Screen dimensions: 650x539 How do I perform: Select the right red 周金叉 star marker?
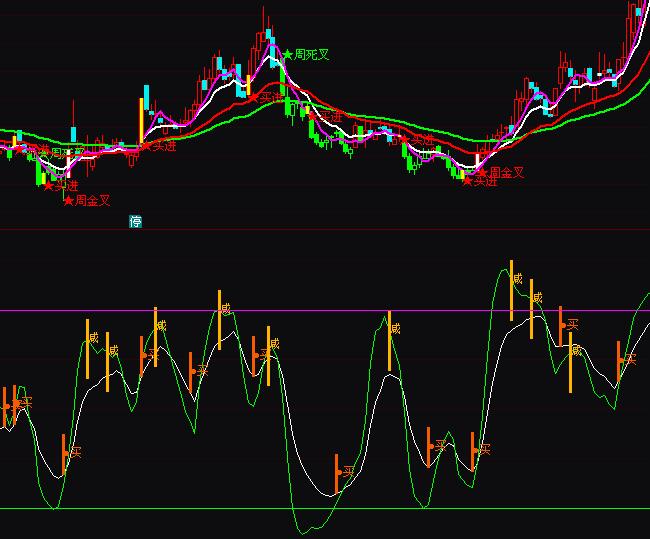(x=481, y=172)
